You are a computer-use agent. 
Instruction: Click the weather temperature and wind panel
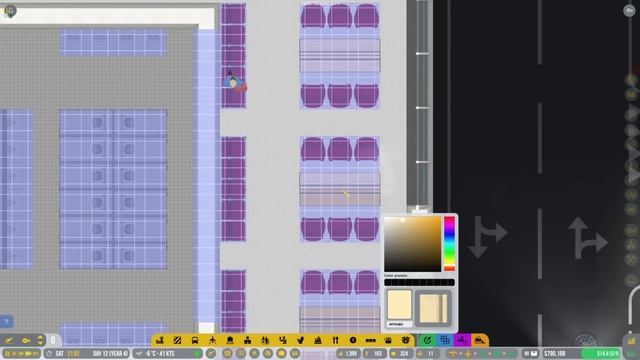tap(167, 353)
